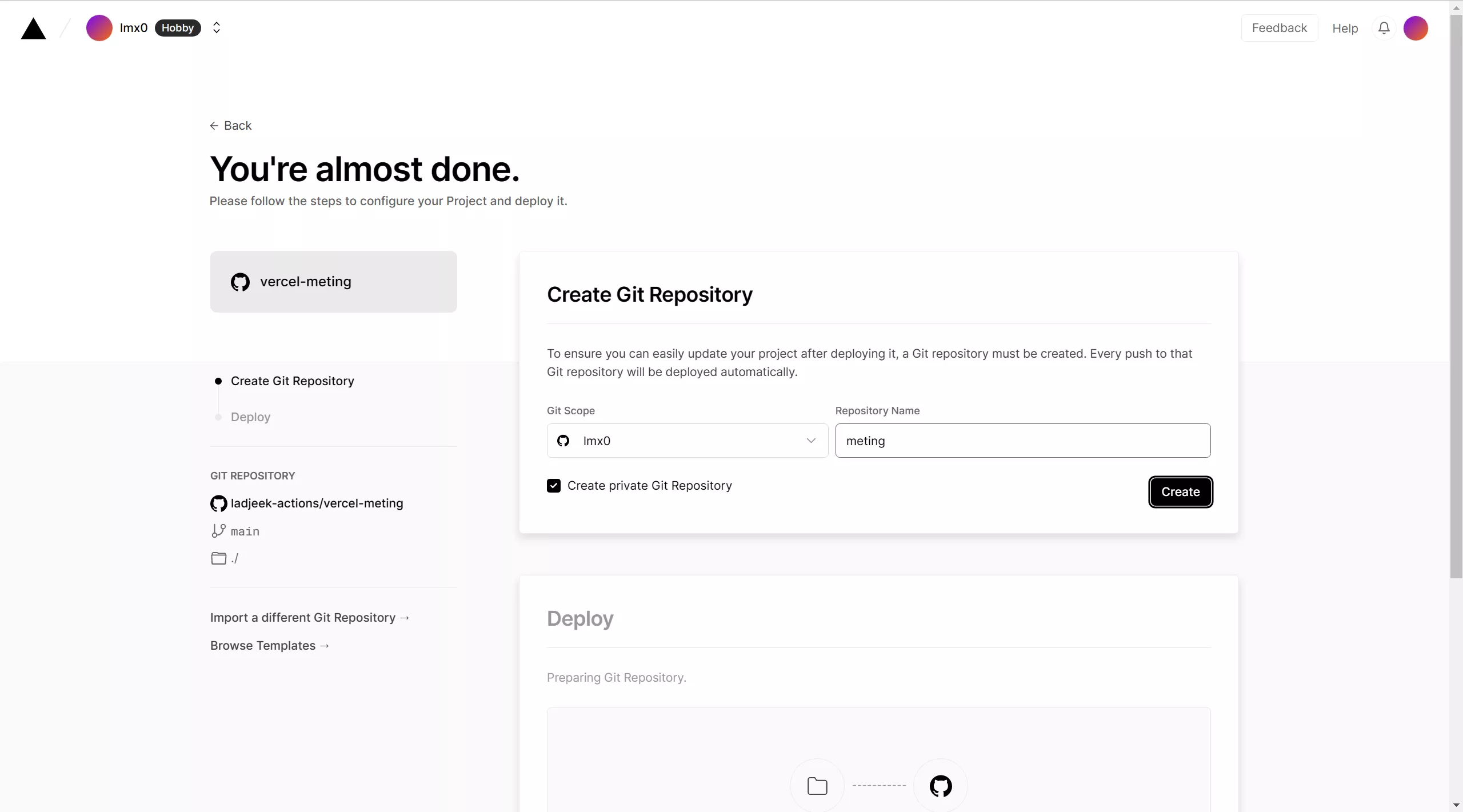Click the main branch icon

tap(218, 531)
